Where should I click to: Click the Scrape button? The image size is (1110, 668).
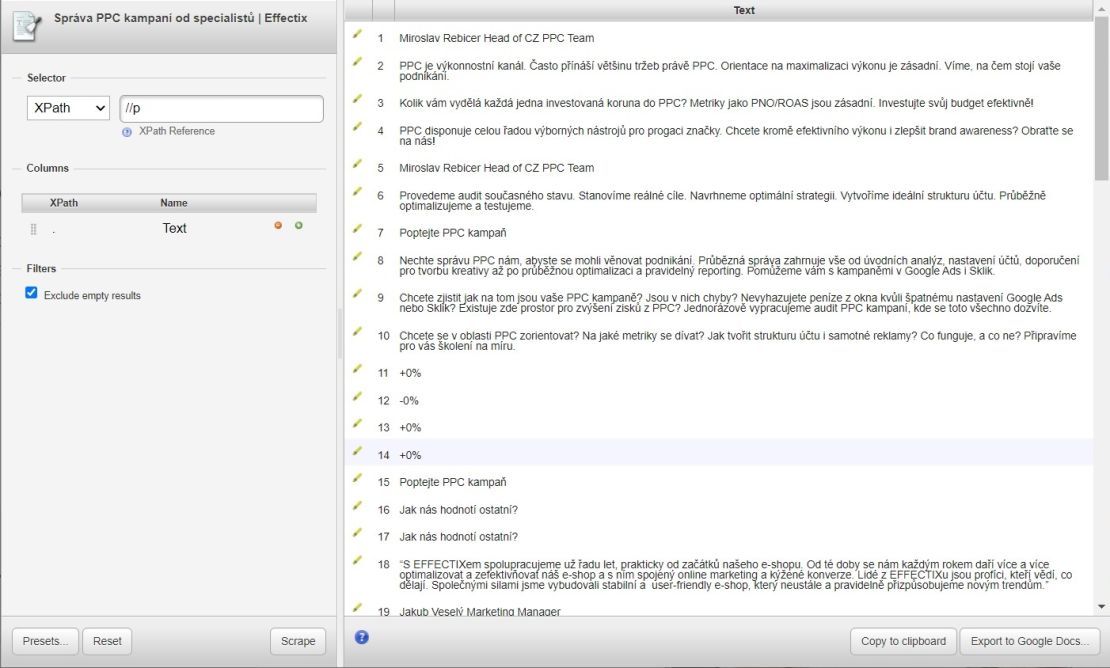[298, 641]
